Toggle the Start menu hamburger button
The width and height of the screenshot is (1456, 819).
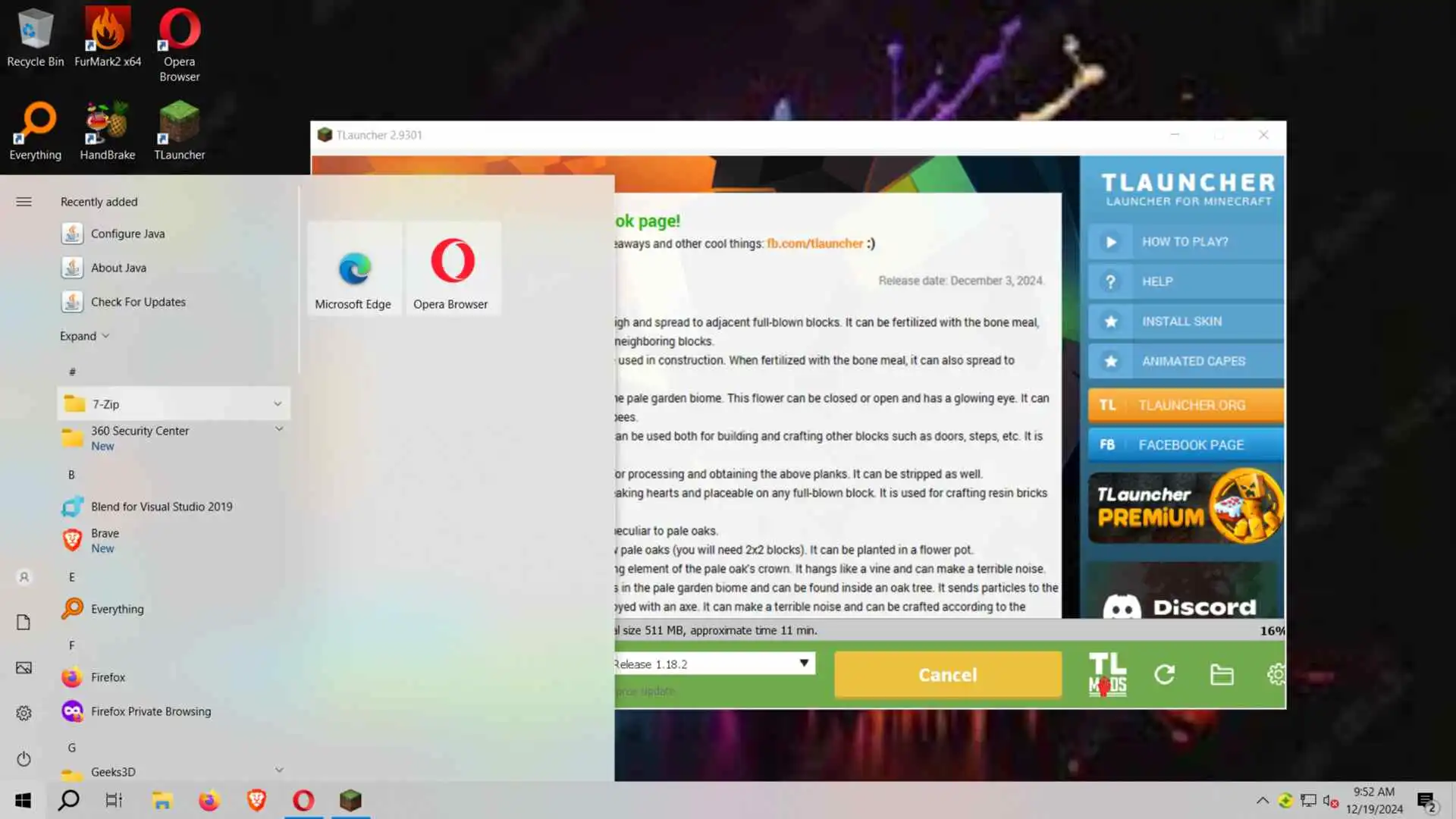point(24,202)
